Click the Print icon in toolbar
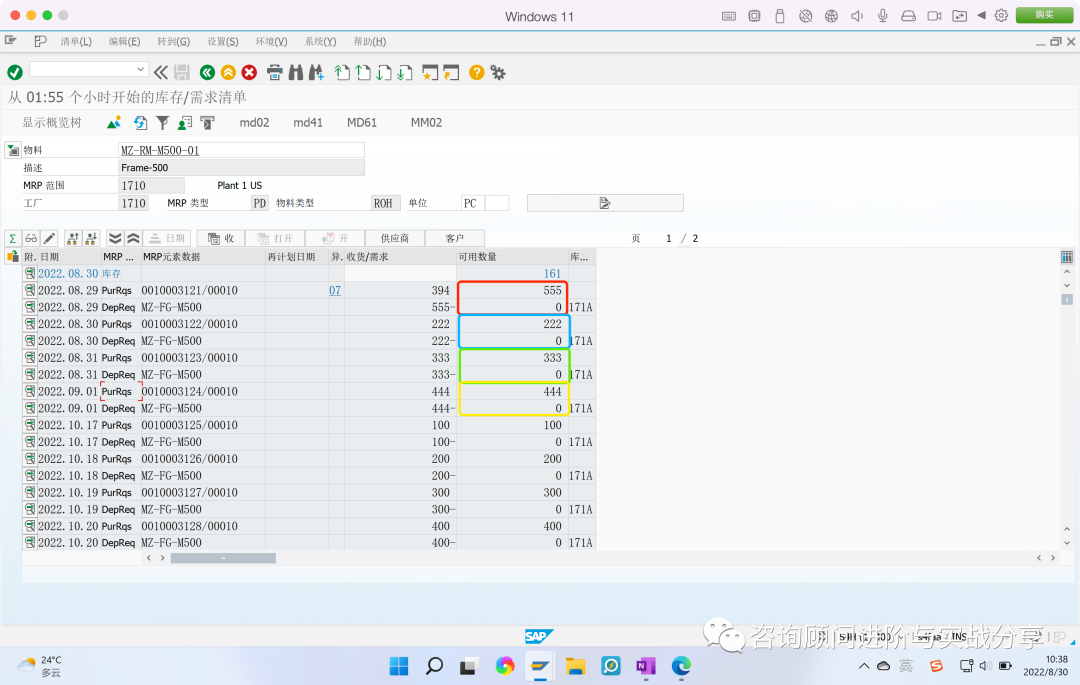Screen dimensions: 1080x685 coord(274,72)
